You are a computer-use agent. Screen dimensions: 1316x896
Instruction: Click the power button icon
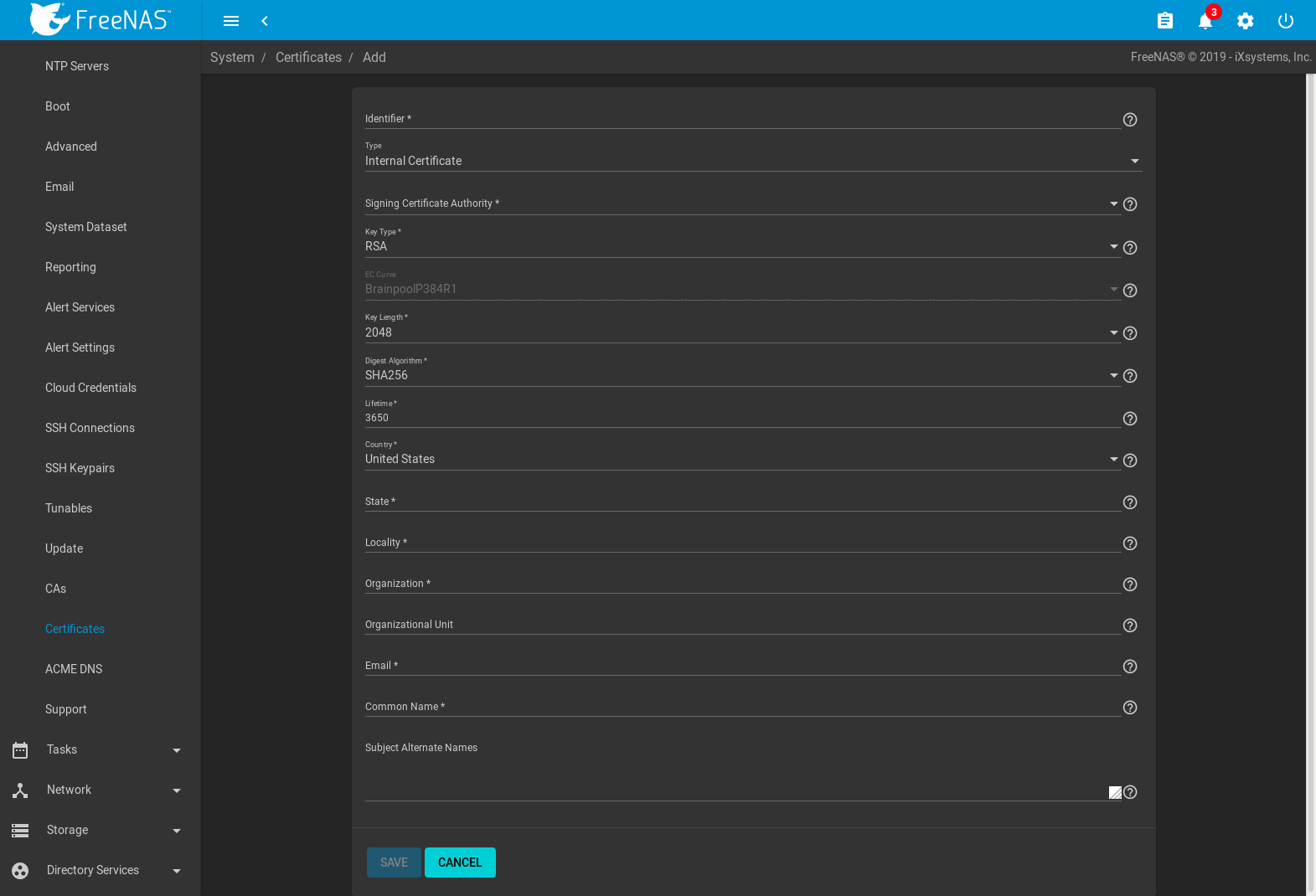1286,21
